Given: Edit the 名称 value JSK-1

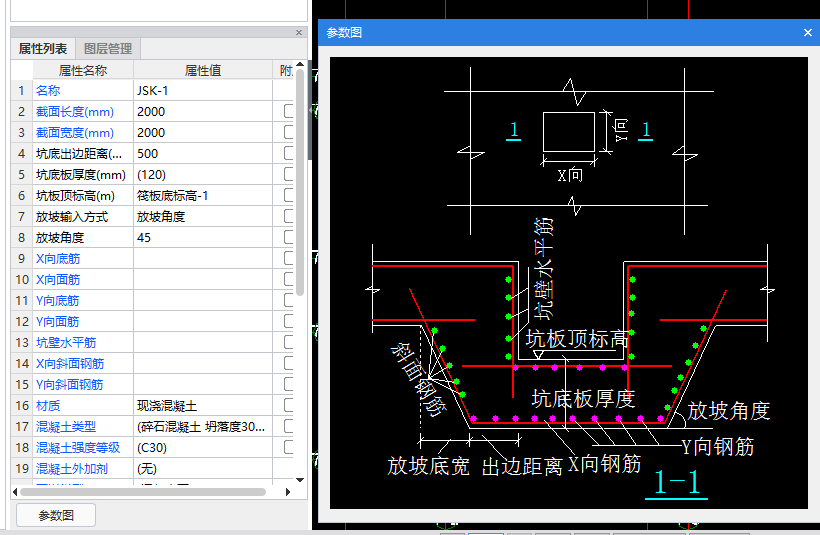Looking at the screenshot, I should tap(203, 90).
